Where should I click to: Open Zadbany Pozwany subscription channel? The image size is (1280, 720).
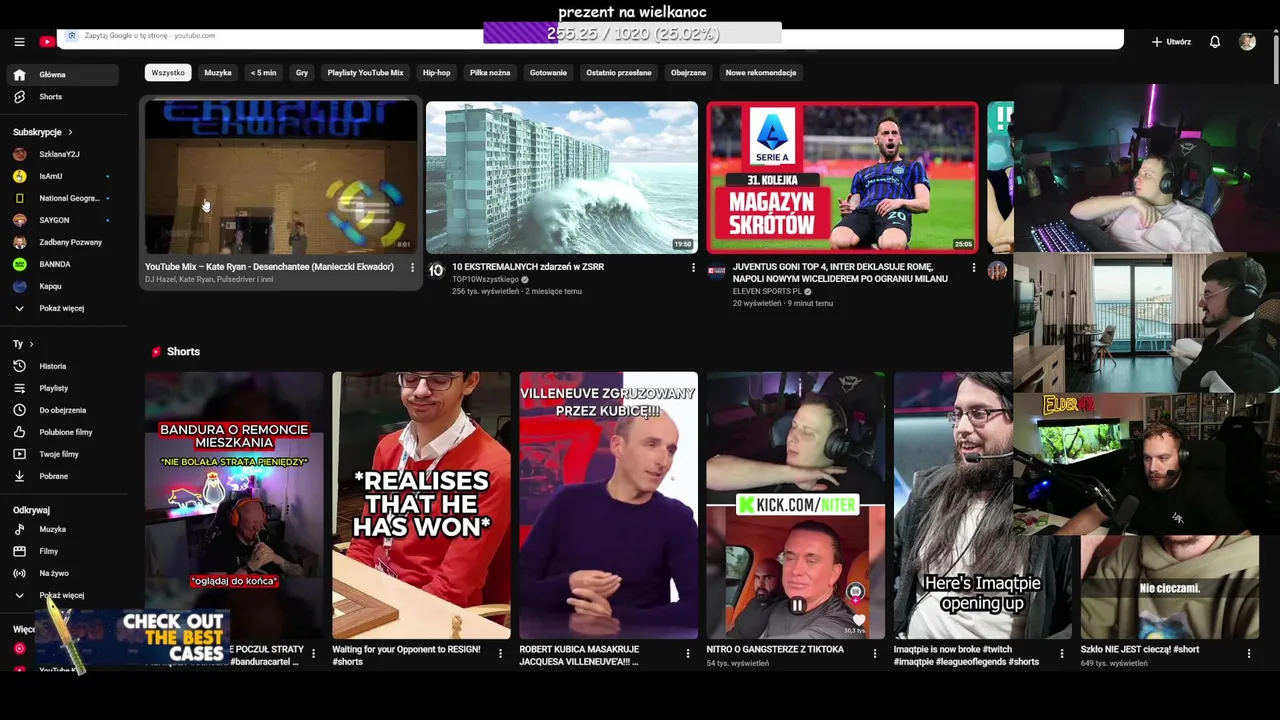[70, 242]
